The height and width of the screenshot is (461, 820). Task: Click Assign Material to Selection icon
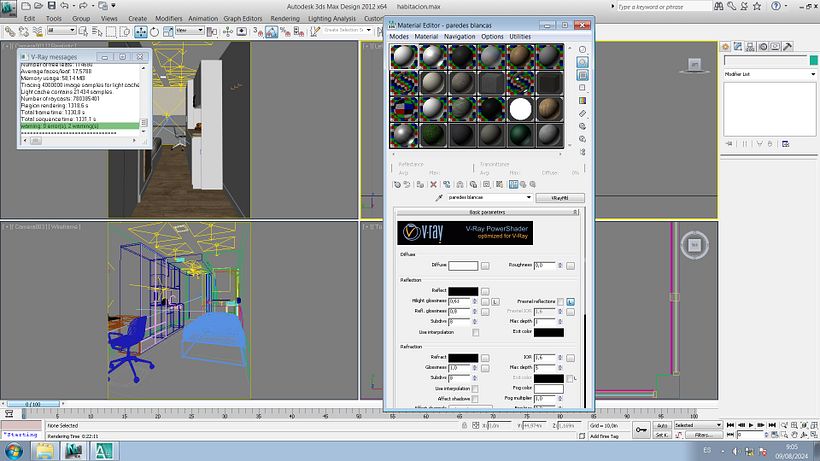tap(420, 185)
